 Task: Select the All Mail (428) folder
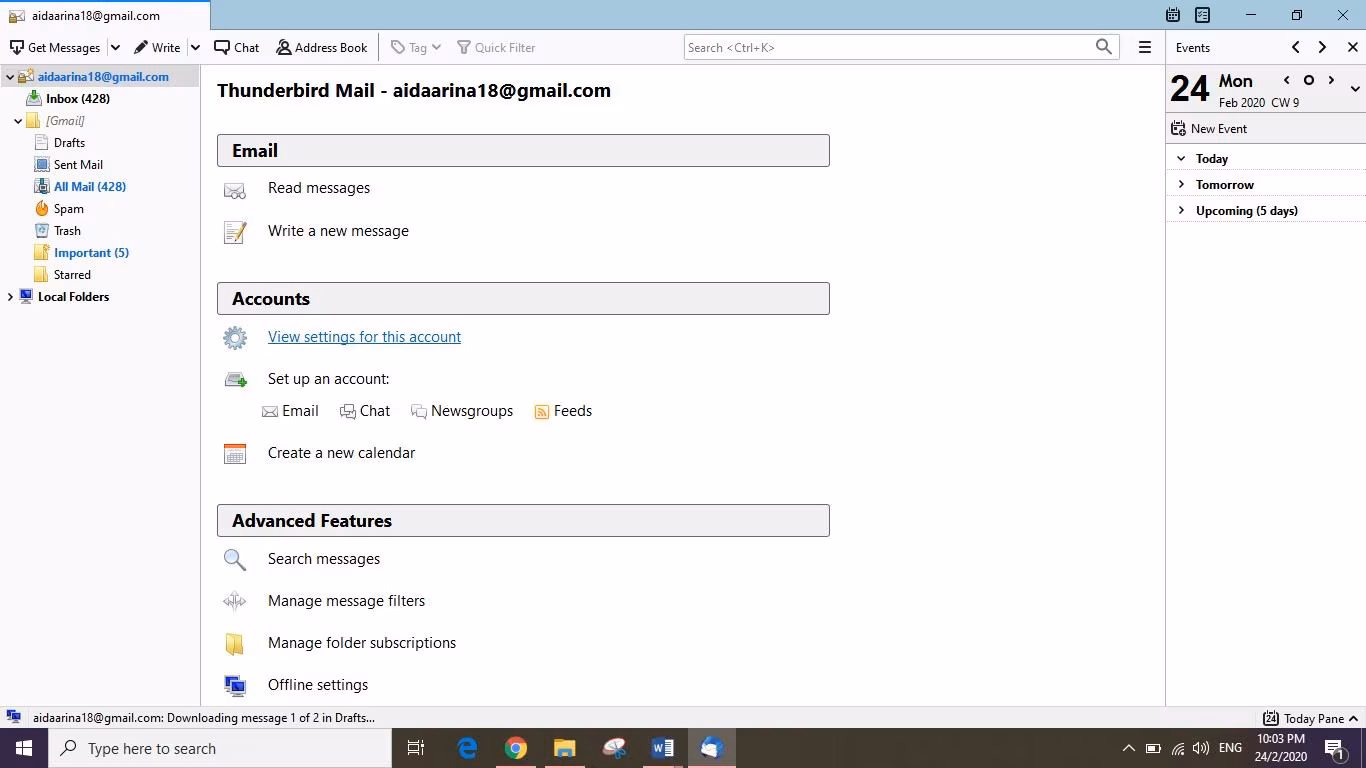[90, 187]
